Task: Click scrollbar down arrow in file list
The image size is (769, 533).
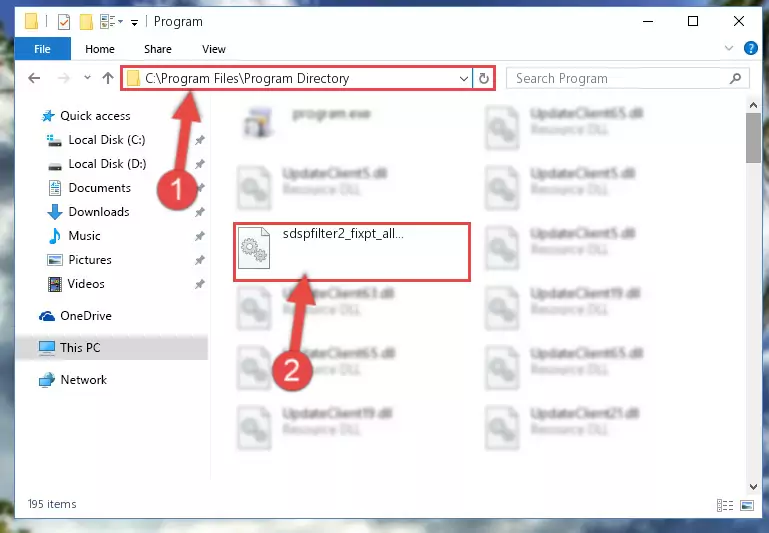Action: point(753,486)
